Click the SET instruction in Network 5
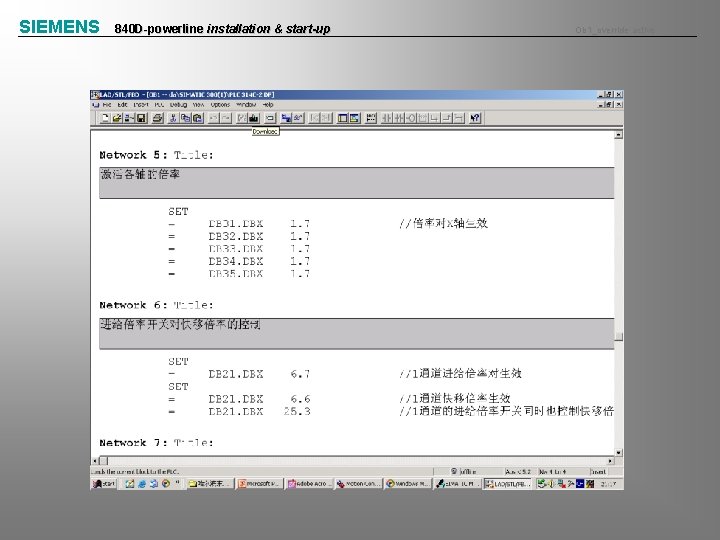The width and height of the screenshot is (720, 540). pos(178,212)
